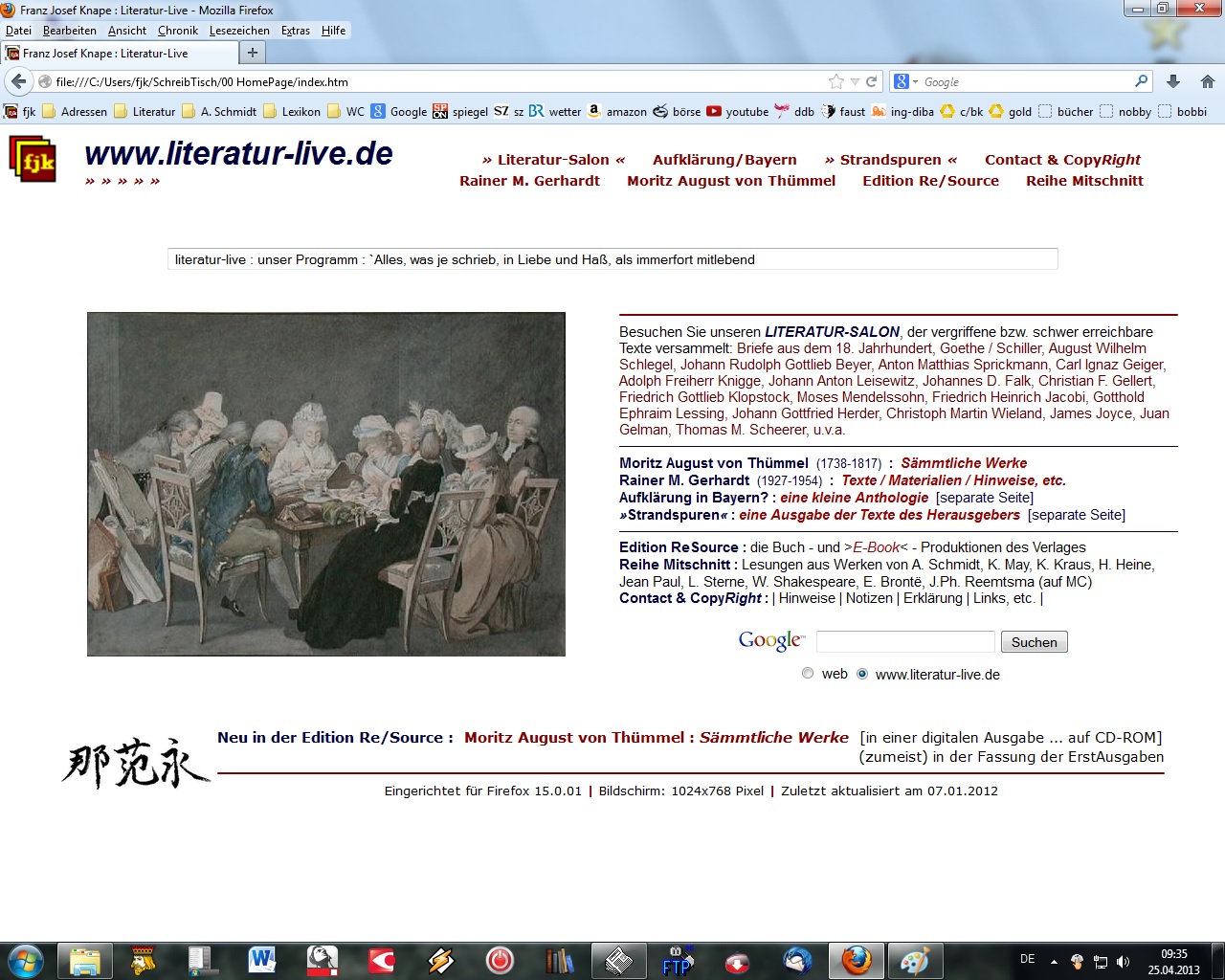Open the Google bookmark in bookmarks bar

(x=399, y=111)
